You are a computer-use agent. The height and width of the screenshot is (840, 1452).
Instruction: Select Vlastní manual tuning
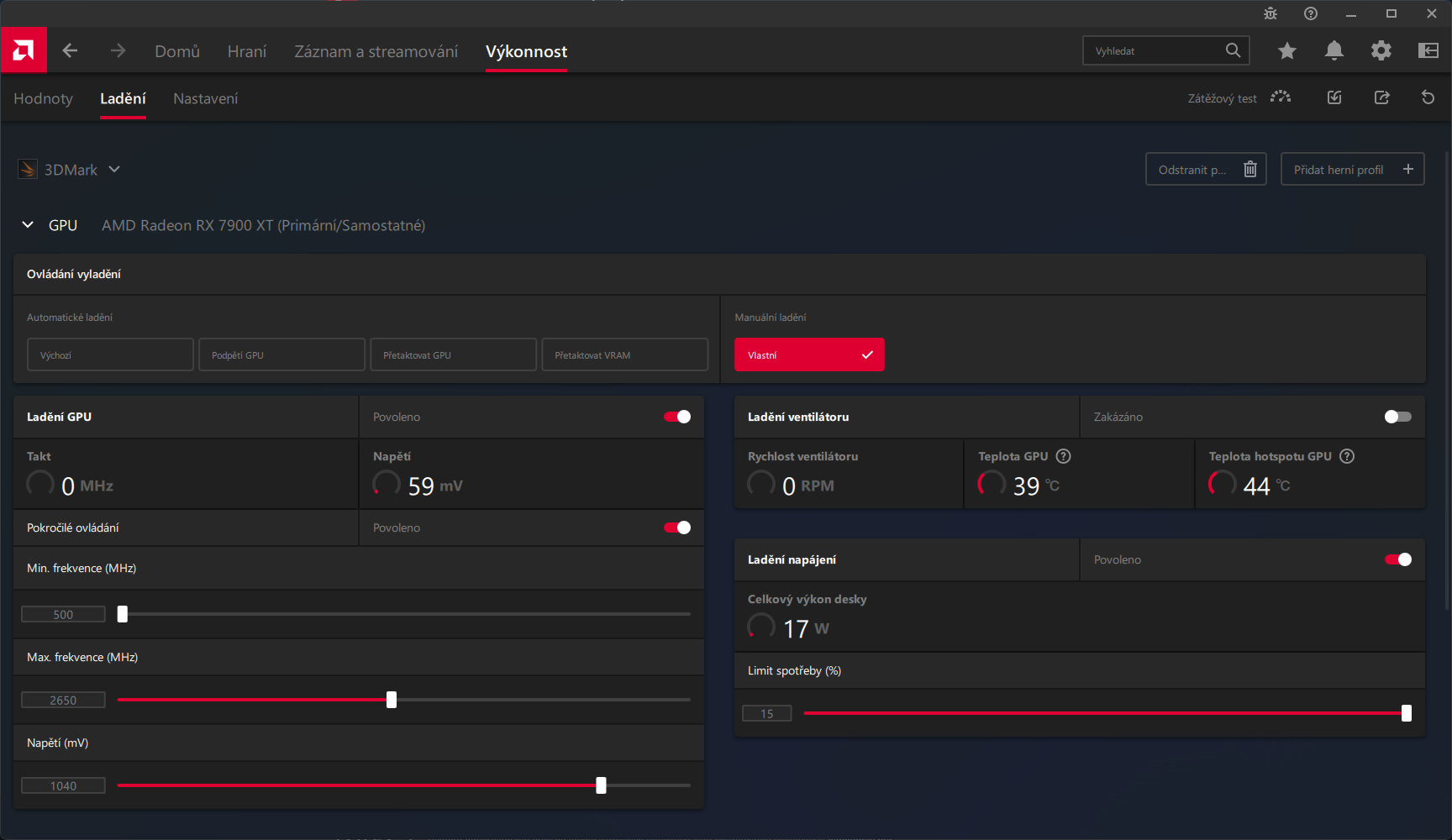click(809, 354)
